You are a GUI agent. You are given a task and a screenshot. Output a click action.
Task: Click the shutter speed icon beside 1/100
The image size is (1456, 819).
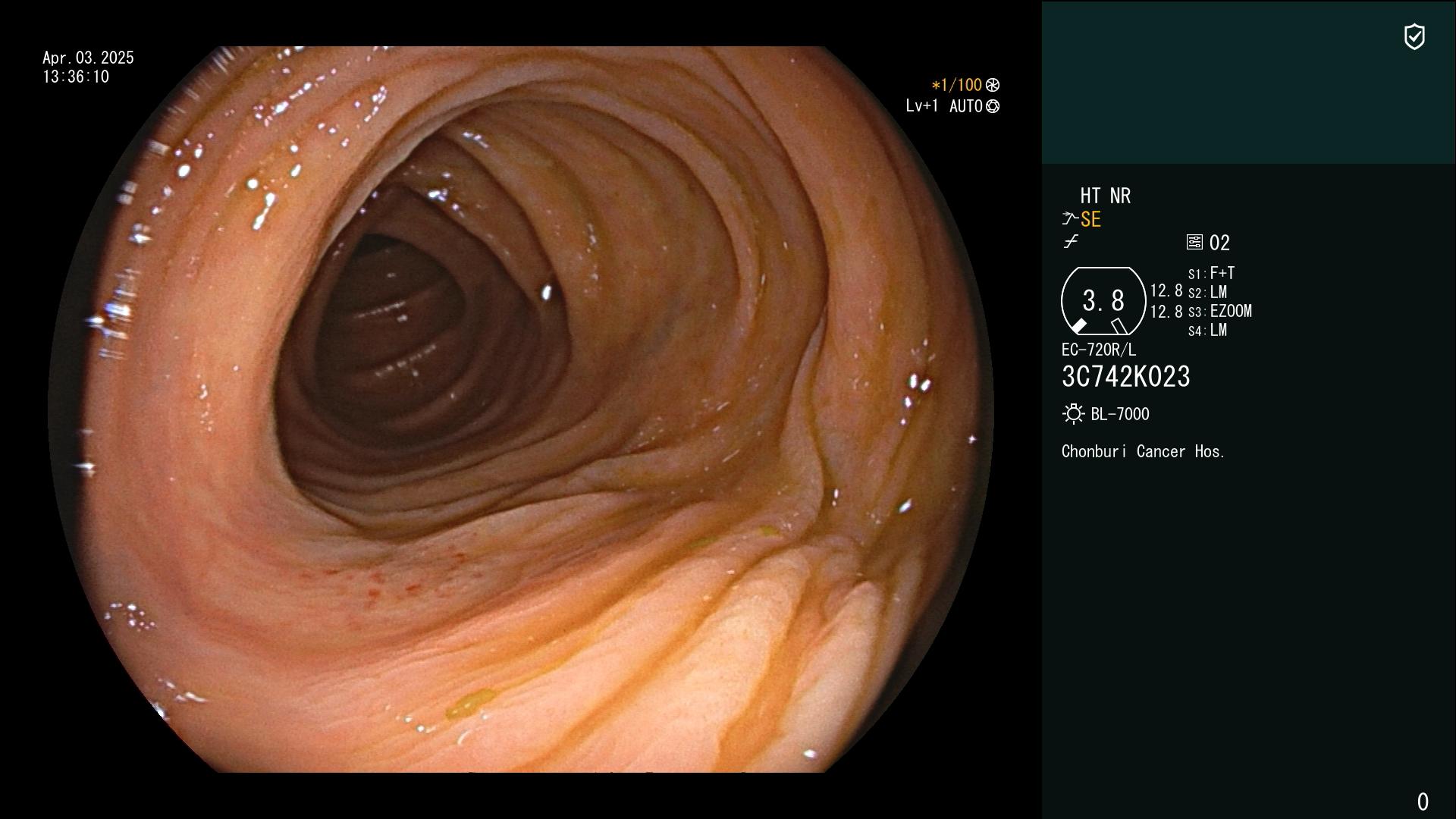(x=993, y=85)
